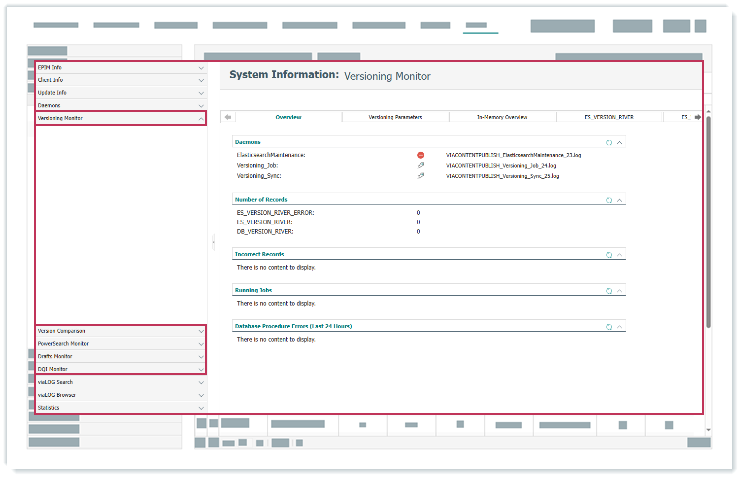Click the vertical scrollbar in main panel
Screen dimensions: 742x479
708,220
